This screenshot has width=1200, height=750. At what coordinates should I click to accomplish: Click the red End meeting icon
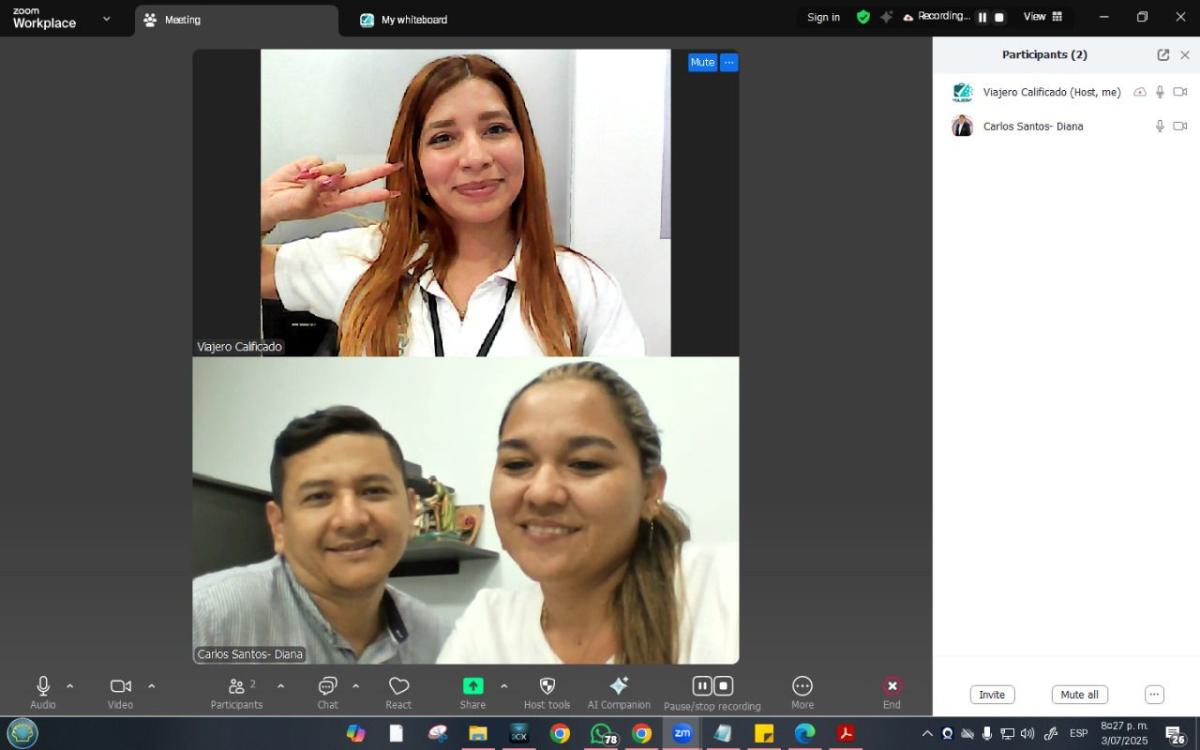click(892, 686)
